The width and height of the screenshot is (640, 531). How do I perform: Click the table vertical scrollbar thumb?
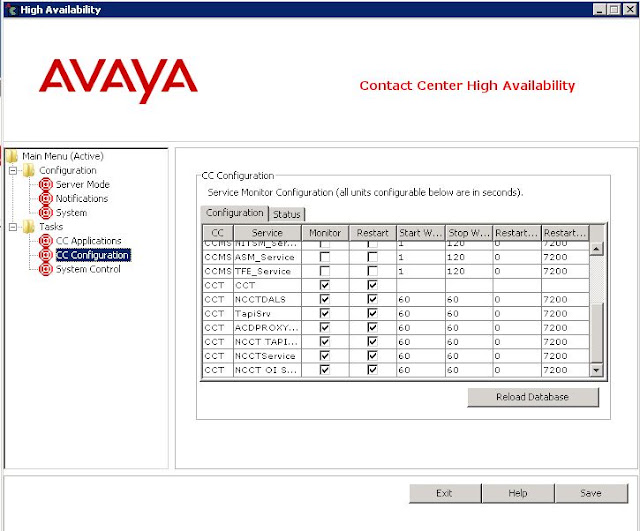tap(597, 333)
